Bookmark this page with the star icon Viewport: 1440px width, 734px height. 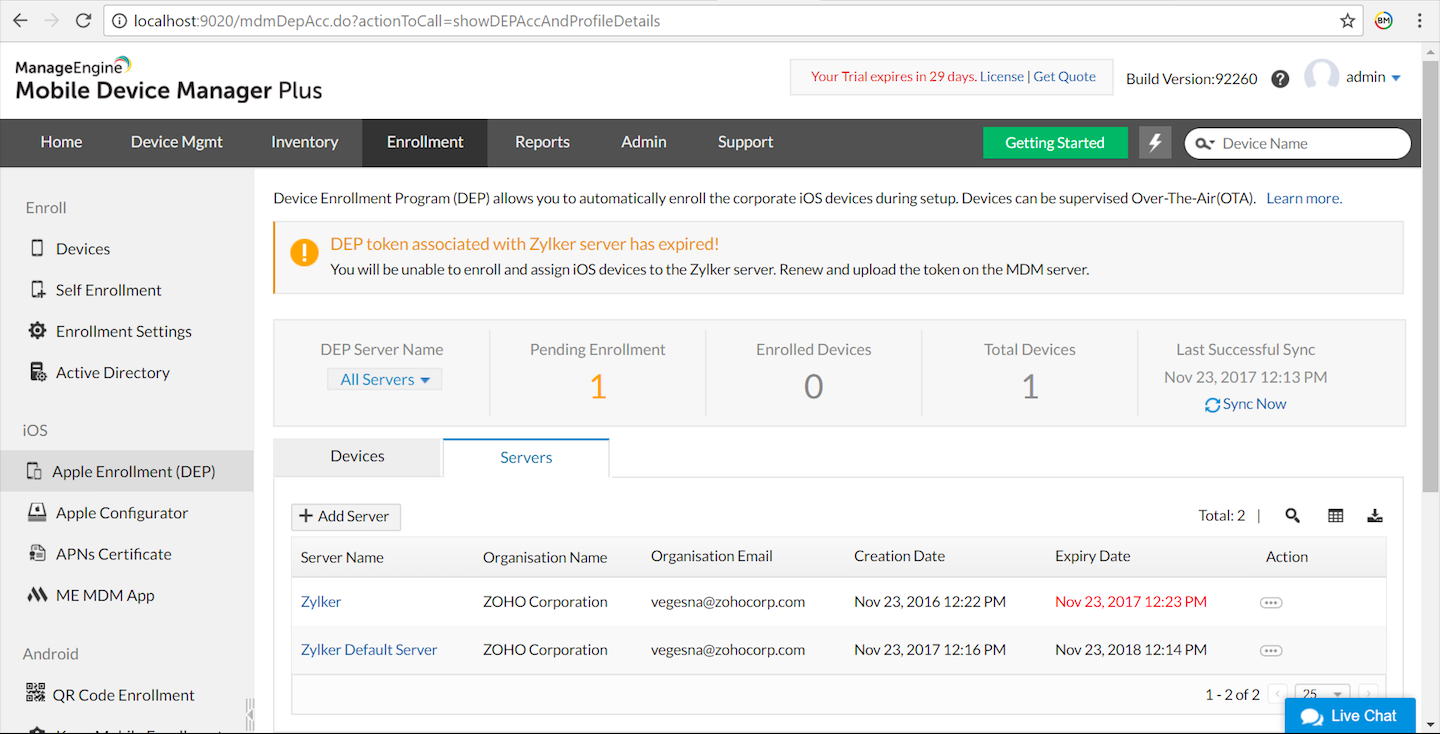pyautogui.click(x=1348, y=21)
